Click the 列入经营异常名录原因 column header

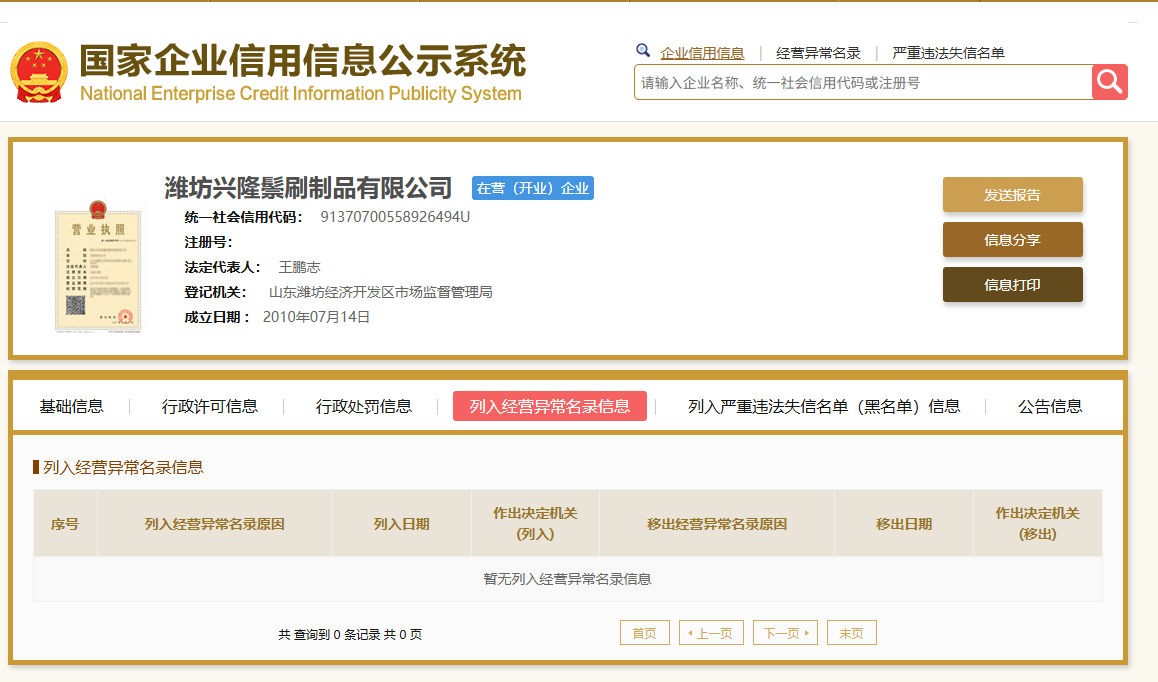215,524
